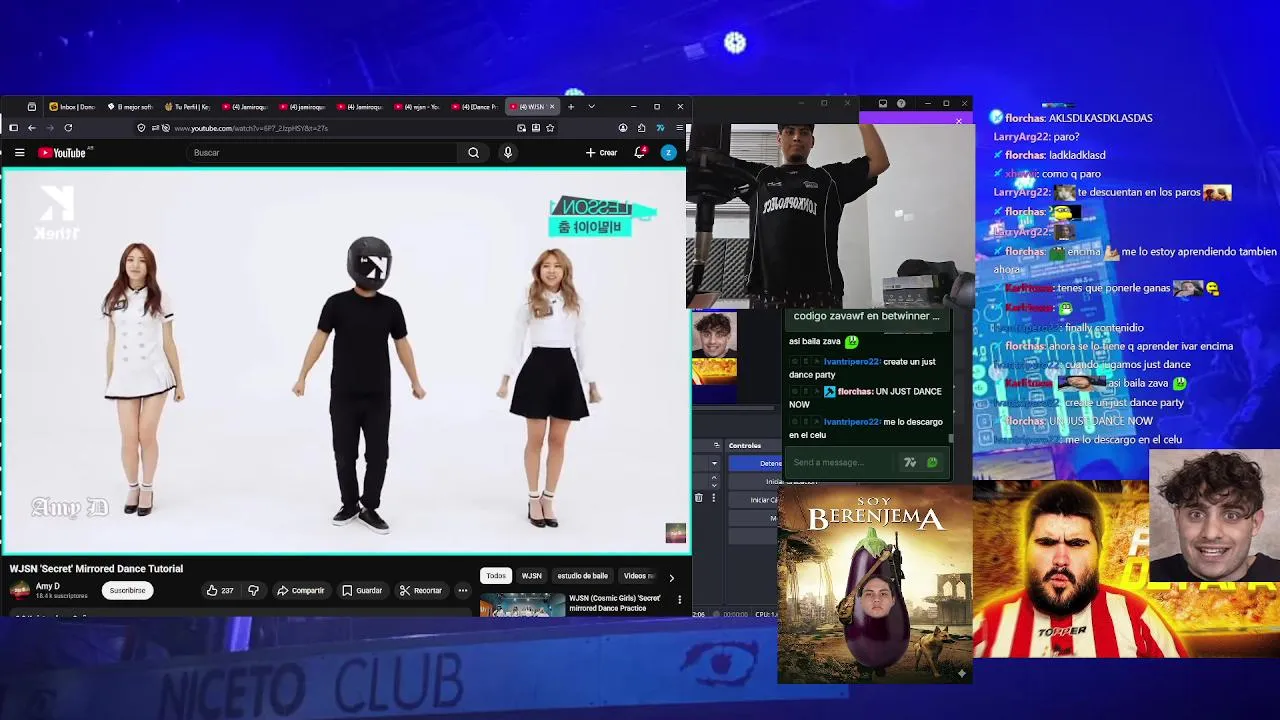Switch to the '(4) [Dance Pr' browser tab
Image resolution: width=1280 pixels, height=720 pixels.
click(475, 107)
